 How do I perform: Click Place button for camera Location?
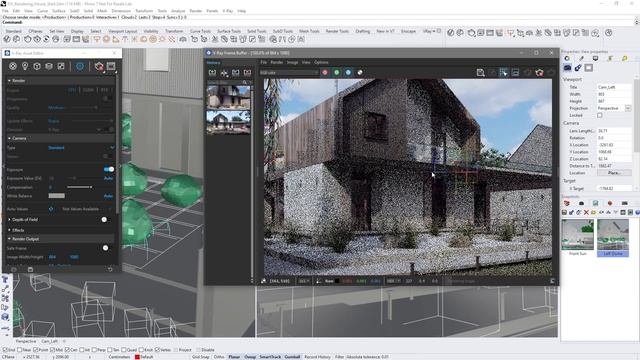pos(614,173)
